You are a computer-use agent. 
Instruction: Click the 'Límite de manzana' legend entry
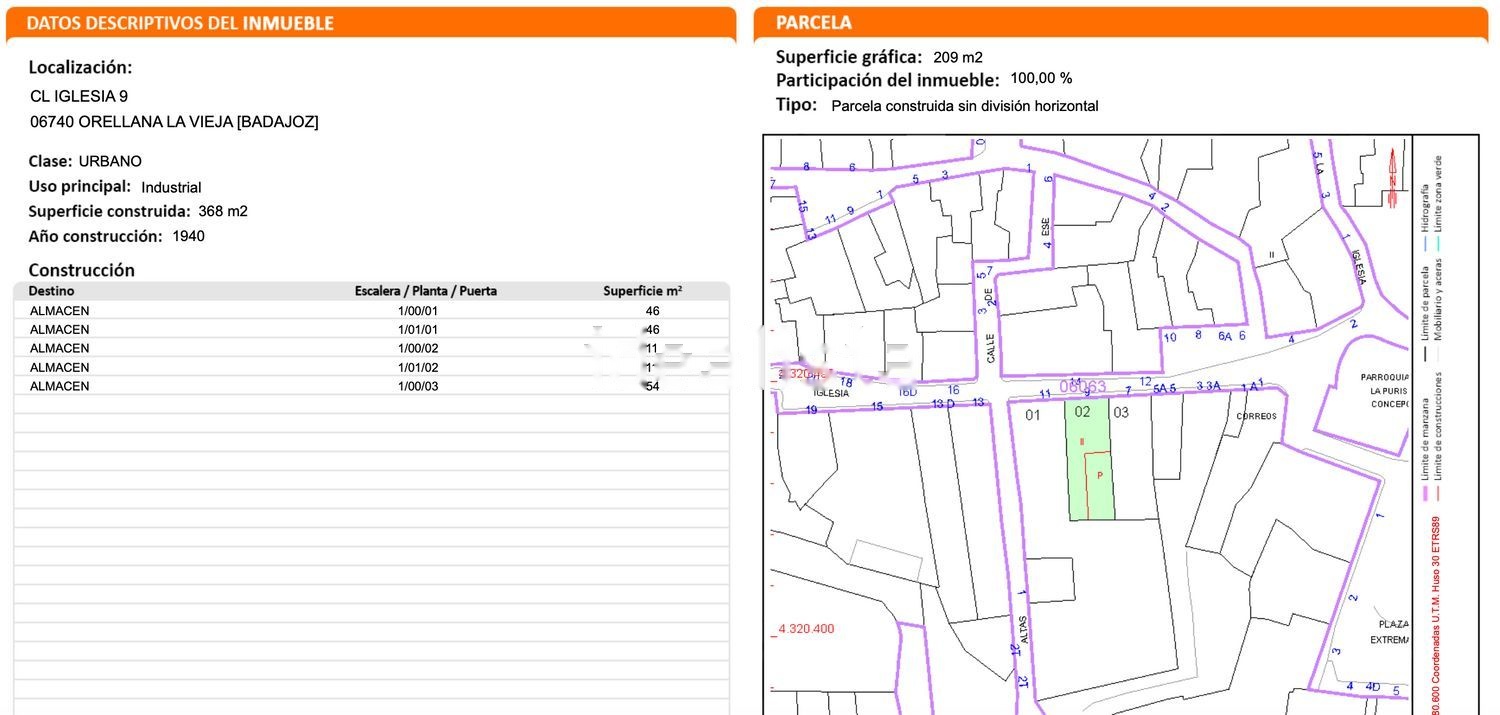pyautogui.click(x=1427, y=440)
